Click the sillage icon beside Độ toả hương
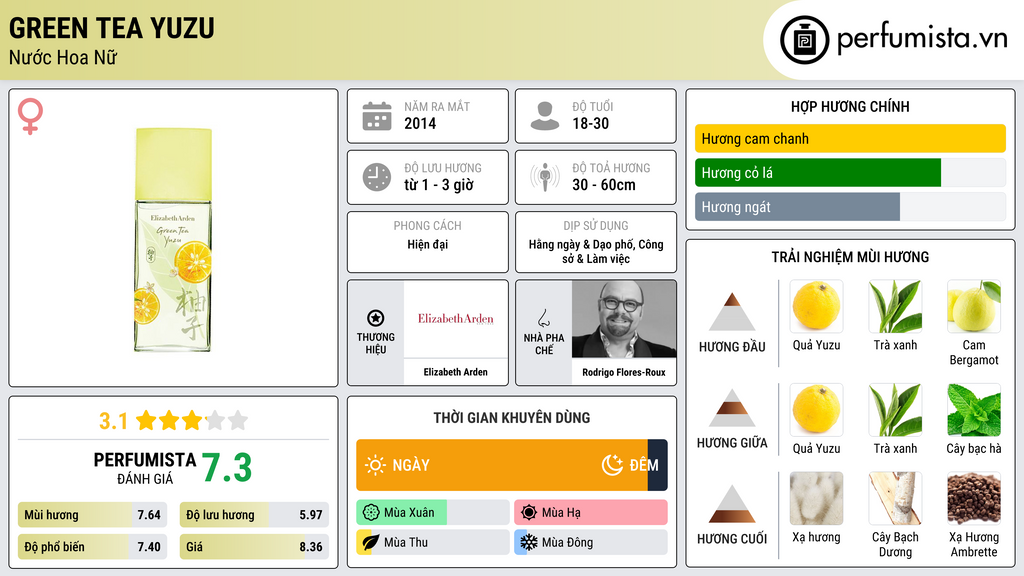Viewport: 1024px width, 576px height. (545, 177)
